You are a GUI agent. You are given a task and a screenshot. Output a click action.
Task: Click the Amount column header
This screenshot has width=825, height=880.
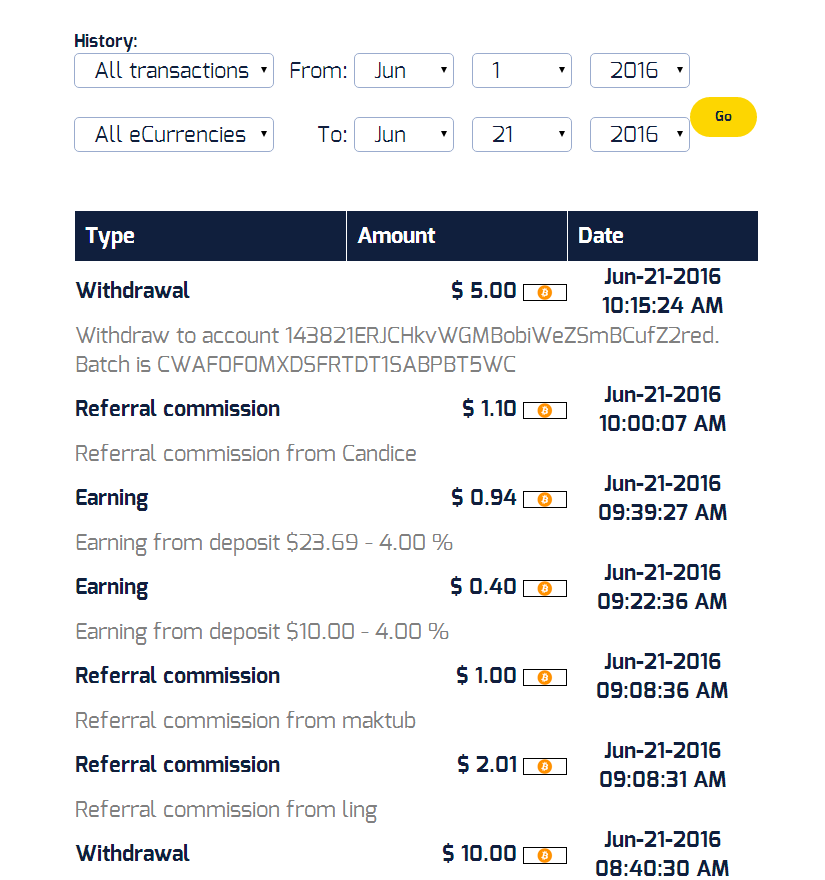(457, 236)
